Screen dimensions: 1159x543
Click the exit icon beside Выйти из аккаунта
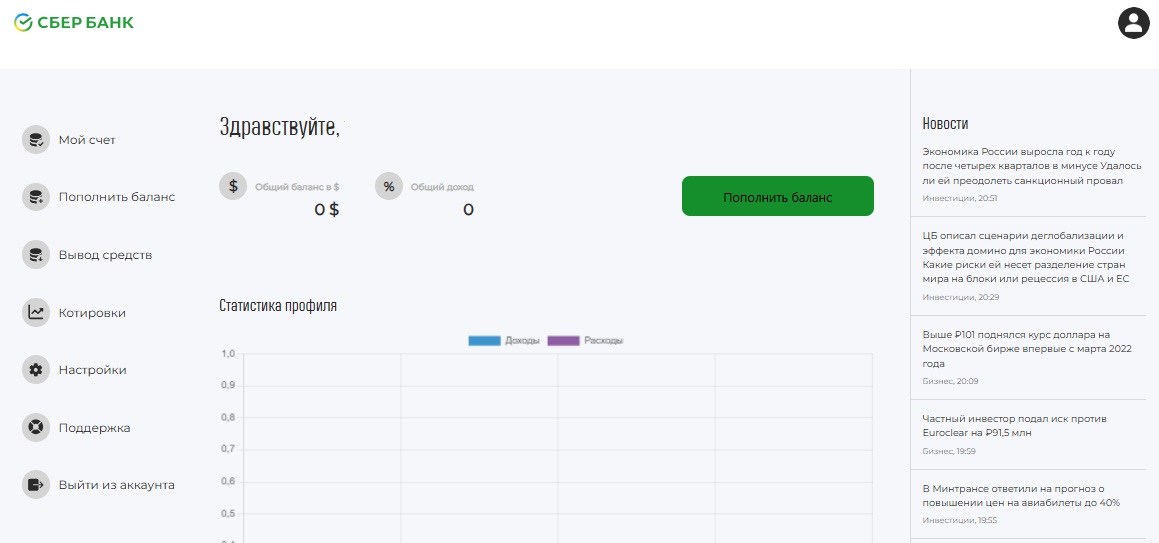(35, 485)
